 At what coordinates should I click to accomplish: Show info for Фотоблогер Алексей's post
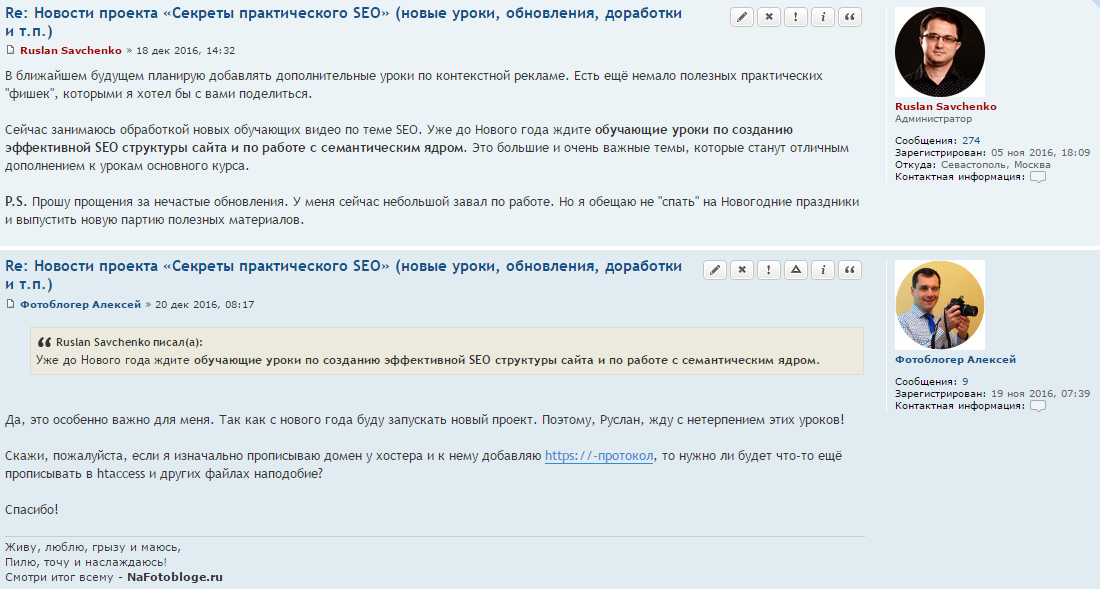tap(823, 270)
